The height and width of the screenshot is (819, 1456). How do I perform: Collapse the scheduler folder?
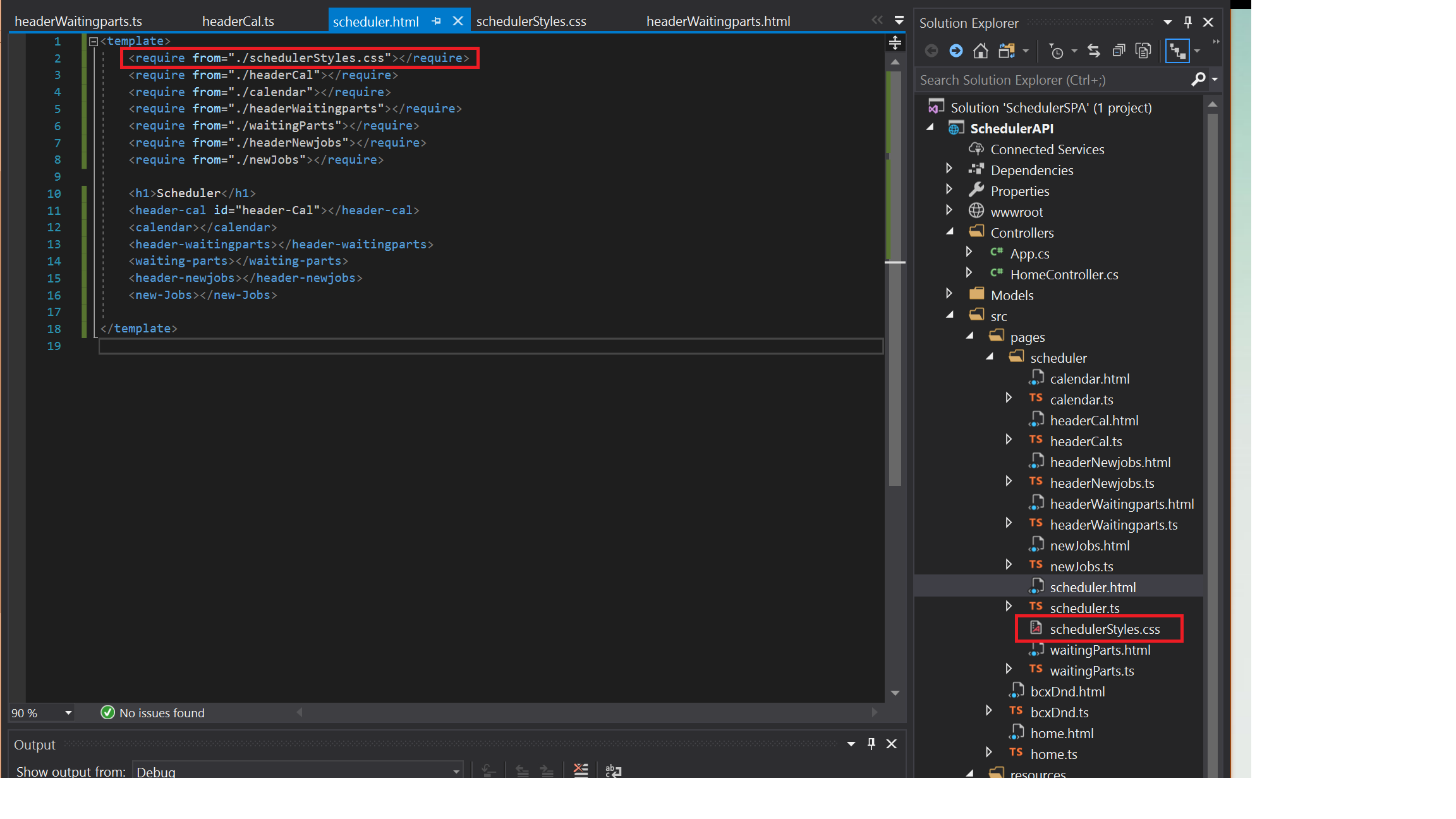point(990,356)
